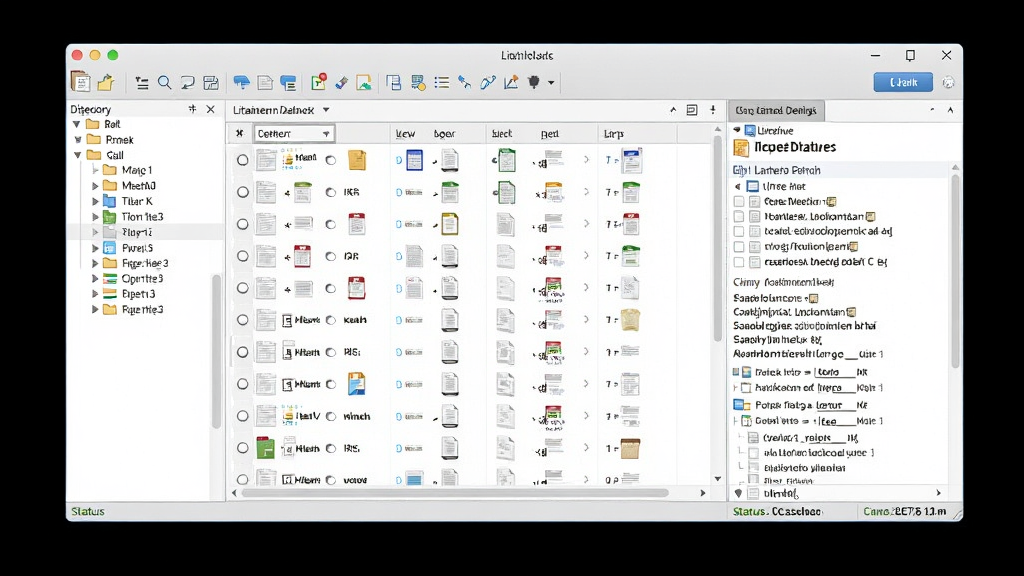
Task: Click the right arrow of the horizontal scrollbar
Action: pos(703,493)
